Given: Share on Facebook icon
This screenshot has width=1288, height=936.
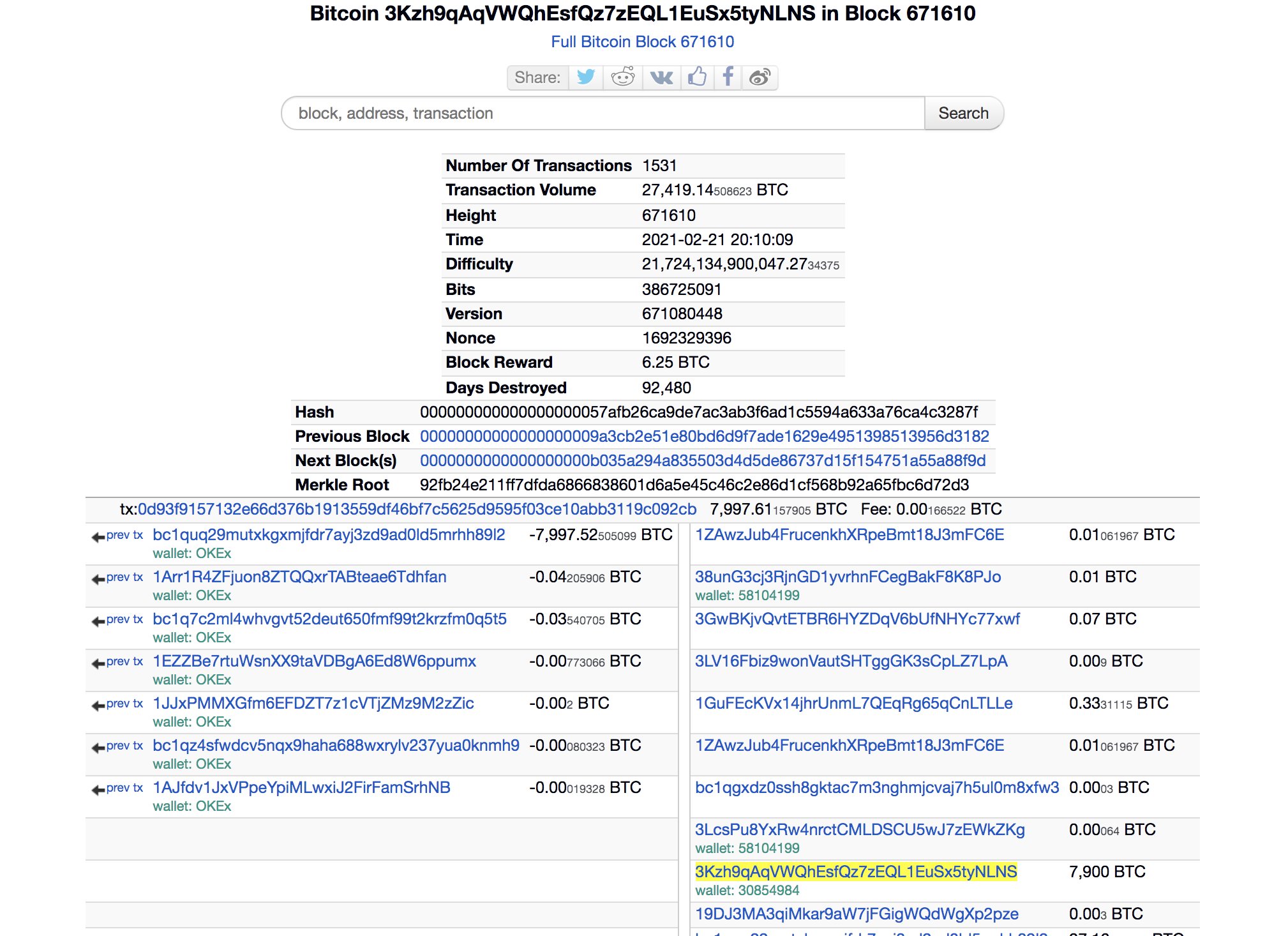Looking at the screenshot, I should (728, 77).
